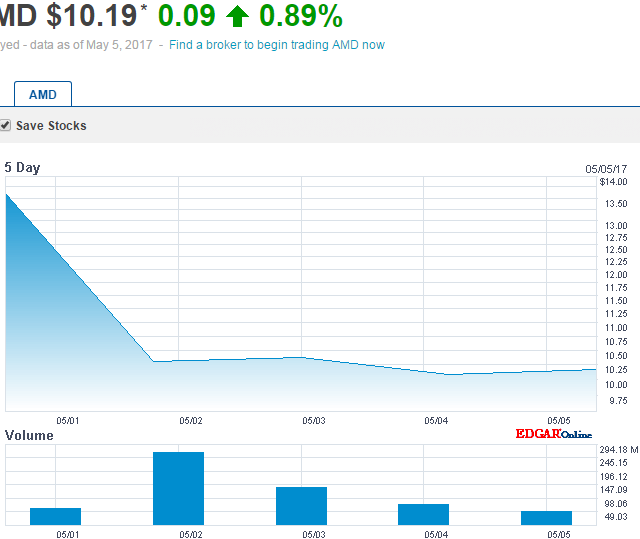Click the 9.75 price axis label
Image resolution: width=640 pixels, height=539 pixels.
[618, 401]
